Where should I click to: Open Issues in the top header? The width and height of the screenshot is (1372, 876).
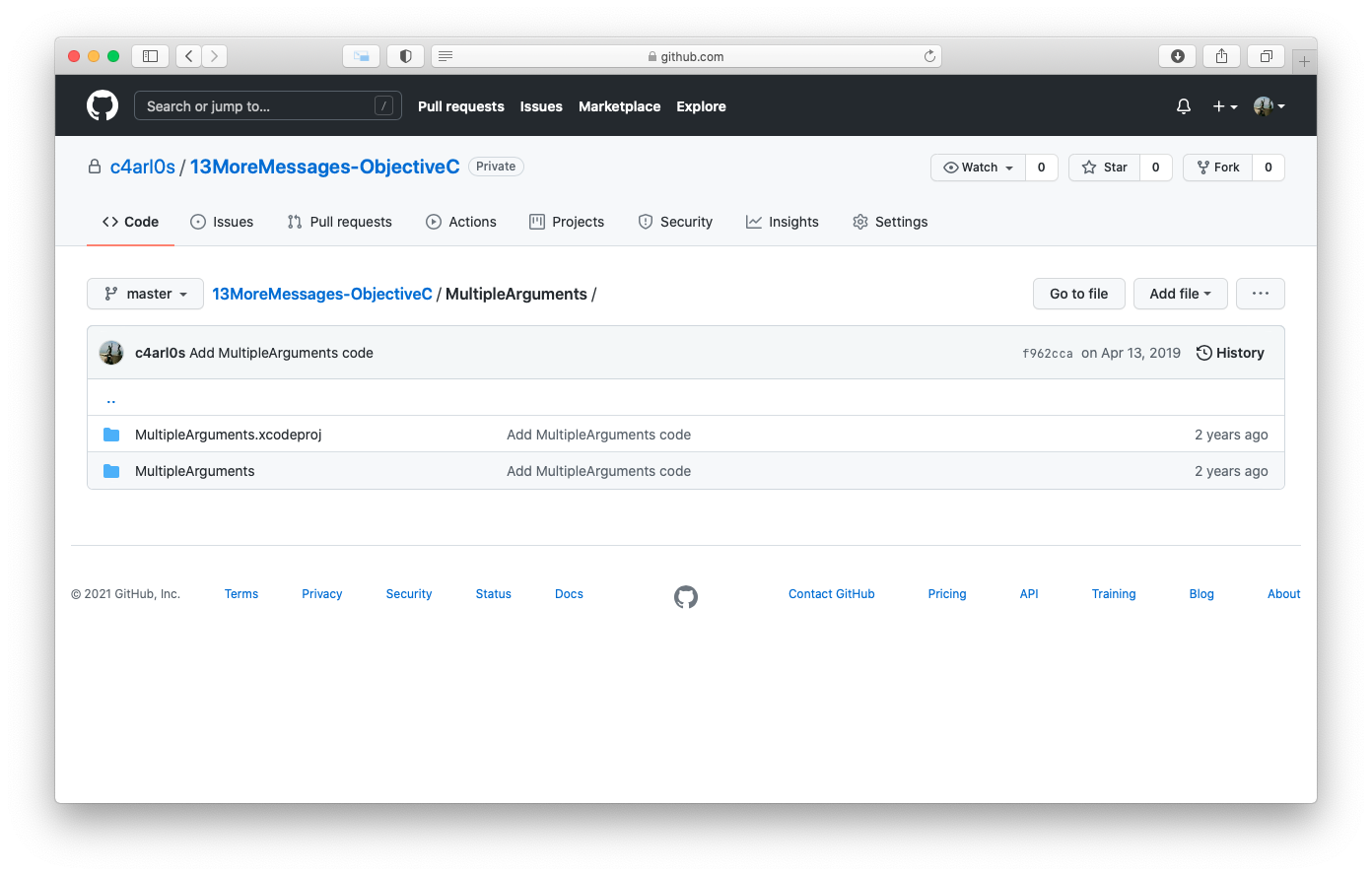point(541,106)
